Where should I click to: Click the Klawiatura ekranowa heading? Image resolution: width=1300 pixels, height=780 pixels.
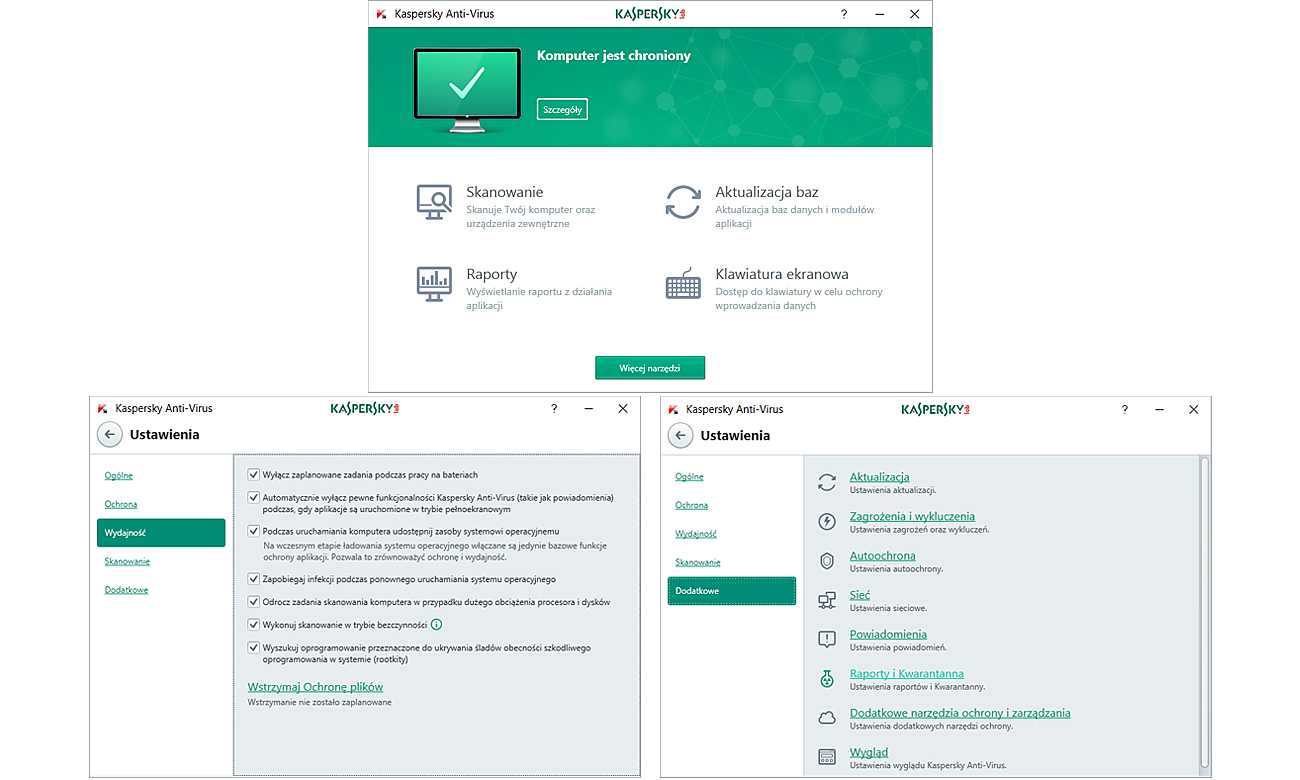(x=782, y=274)
